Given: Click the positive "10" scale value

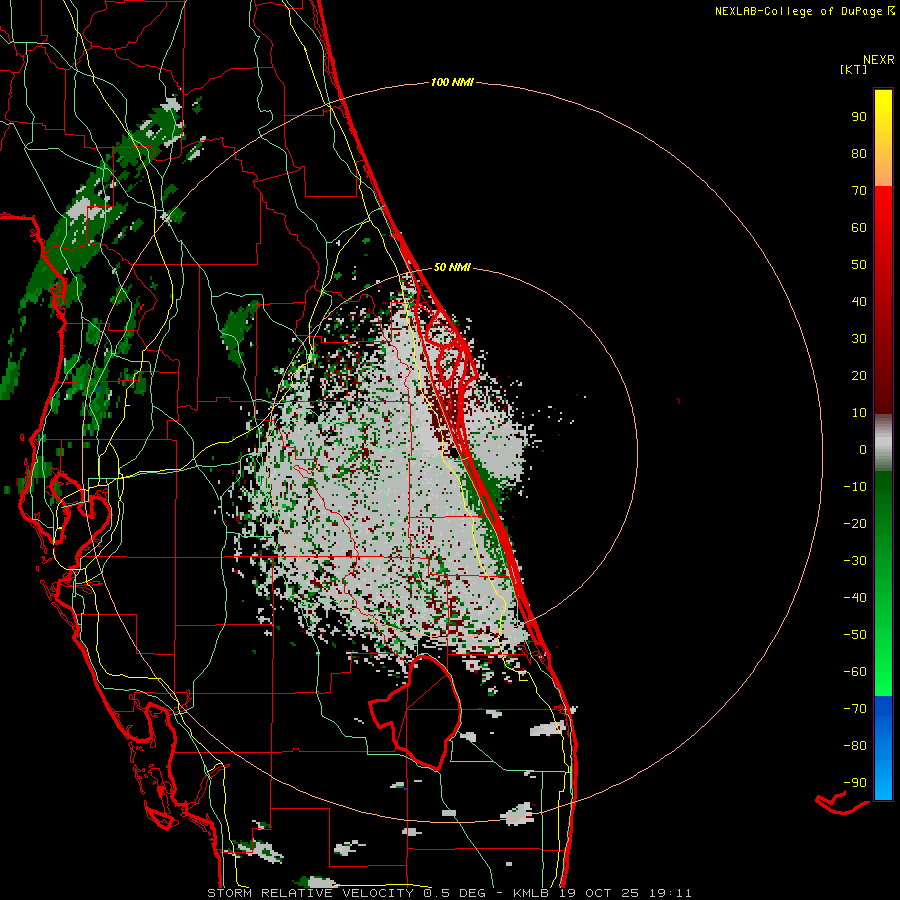Looking at the screenshot, I should click(x=859, y=413).
